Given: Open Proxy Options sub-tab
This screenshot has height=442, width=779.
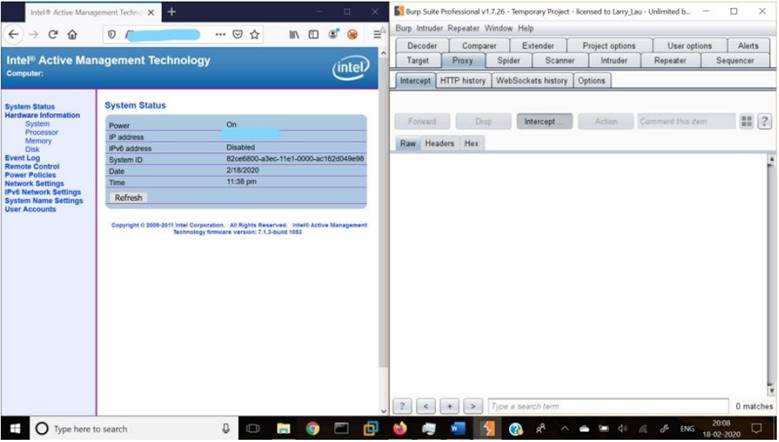Looking at the screenshot, I should [x=592, y=80].
